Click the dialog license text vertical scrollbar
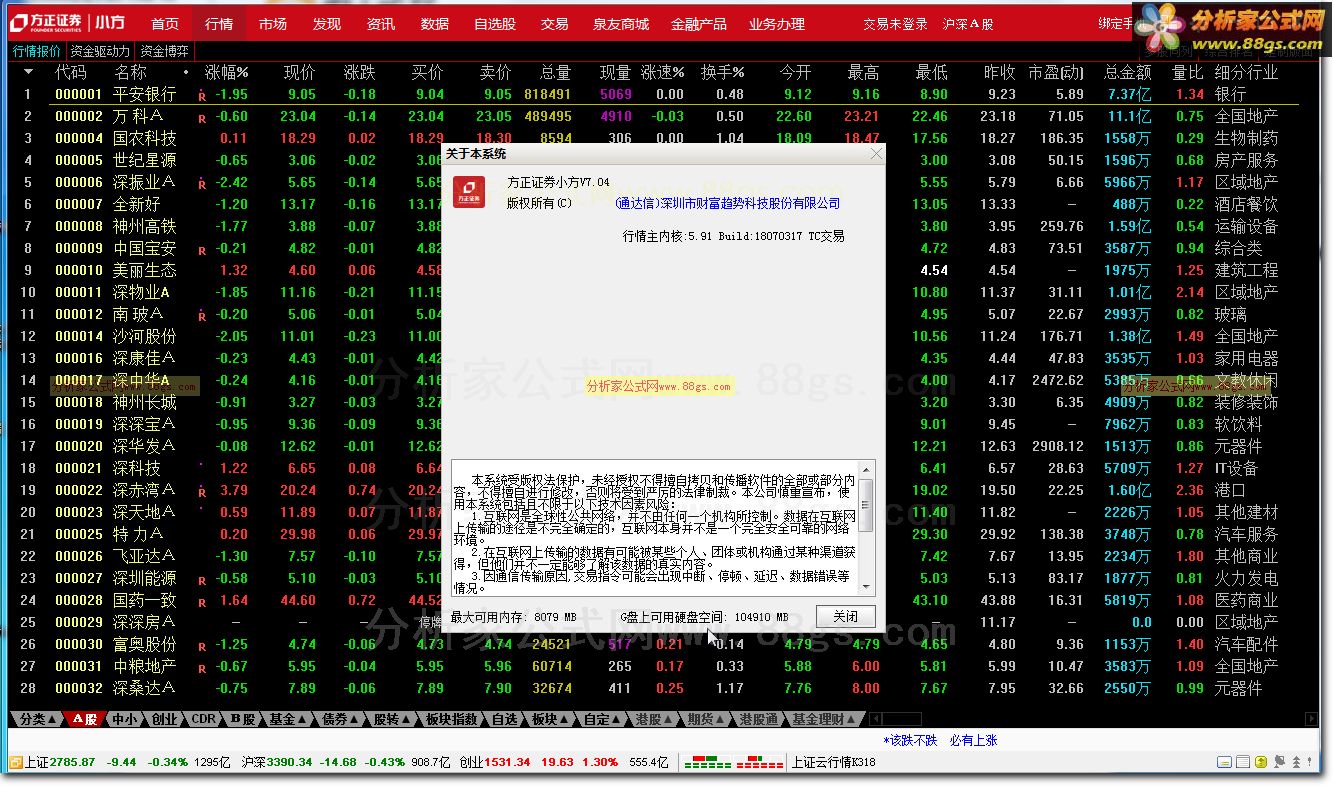 click(866, 528)
